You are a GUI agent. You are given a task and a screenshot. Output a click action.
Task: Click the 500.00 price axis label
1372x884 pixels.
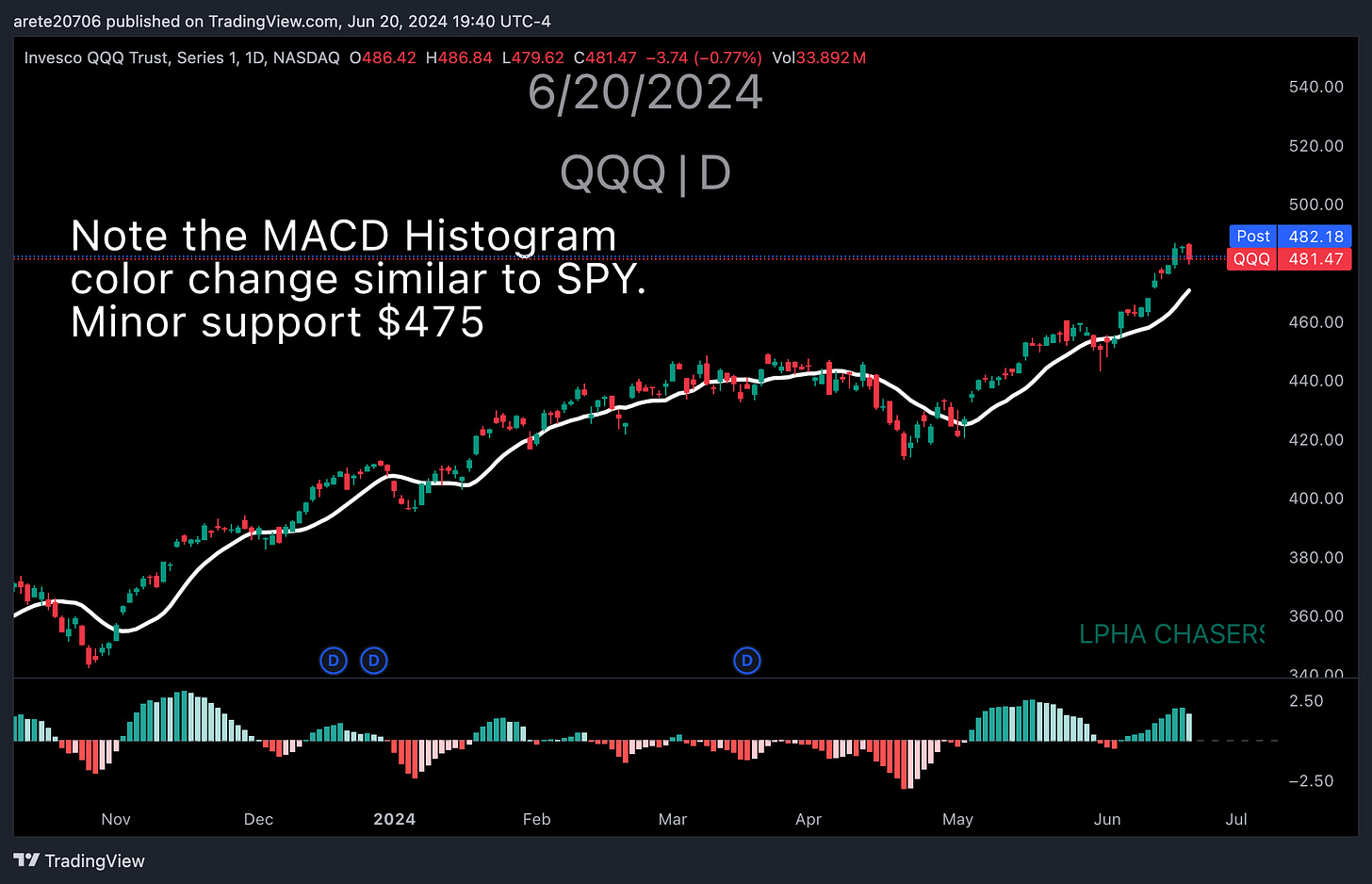pyautogui.click(x=1316, y=205)
